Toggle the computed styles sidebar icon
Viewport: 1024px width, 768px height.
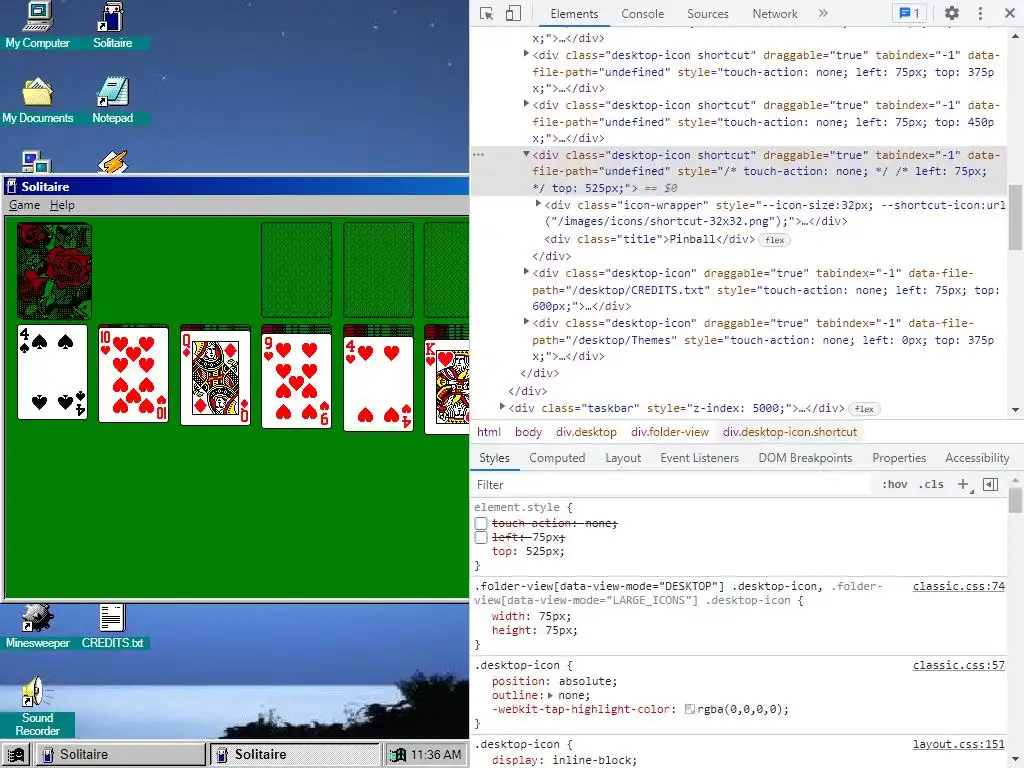(x=991, y=485)
